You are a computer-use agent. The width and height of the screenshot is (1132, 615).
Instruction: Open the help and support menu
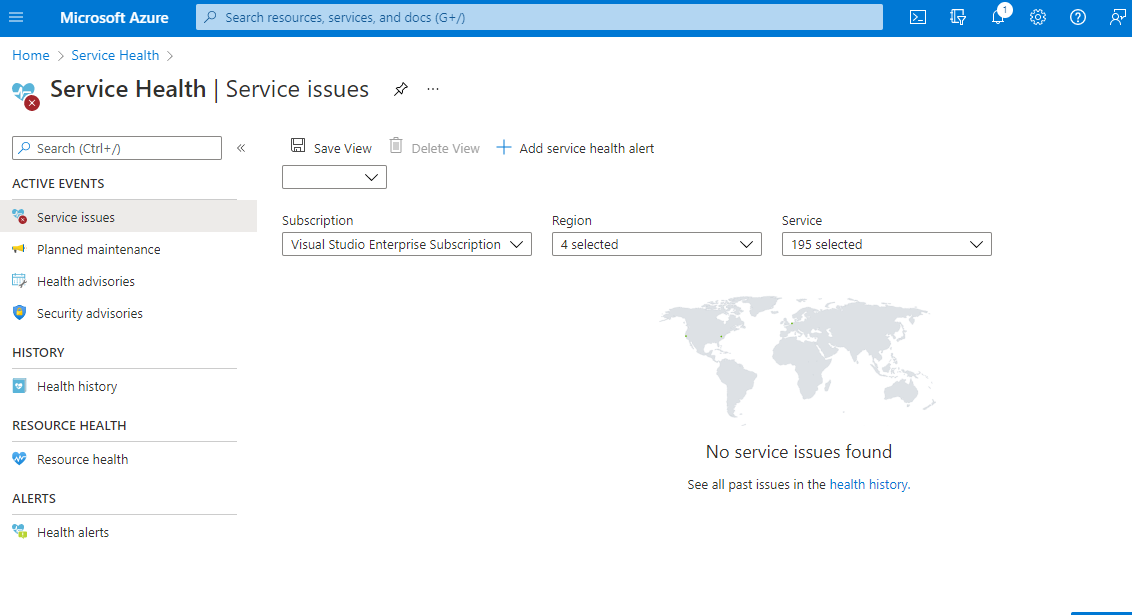pos(1077,17)
